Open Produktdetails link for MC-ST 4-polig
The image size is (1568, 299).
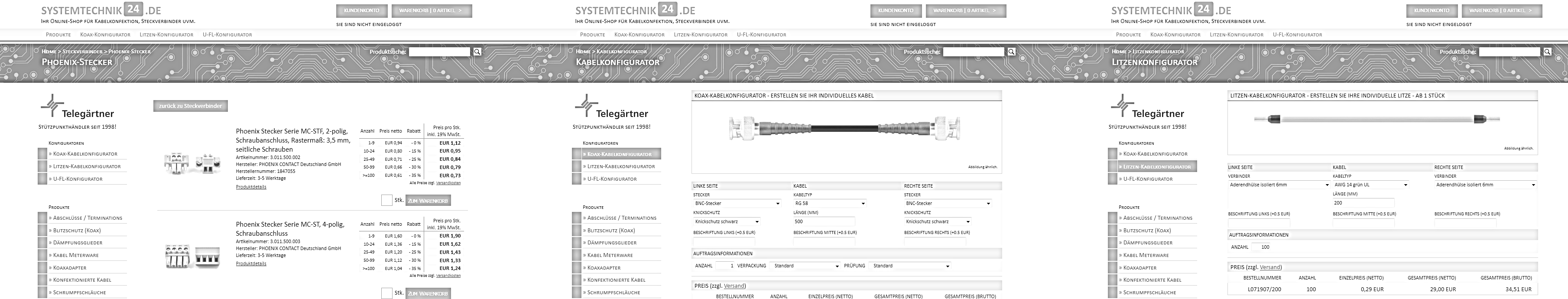(251, 263)
